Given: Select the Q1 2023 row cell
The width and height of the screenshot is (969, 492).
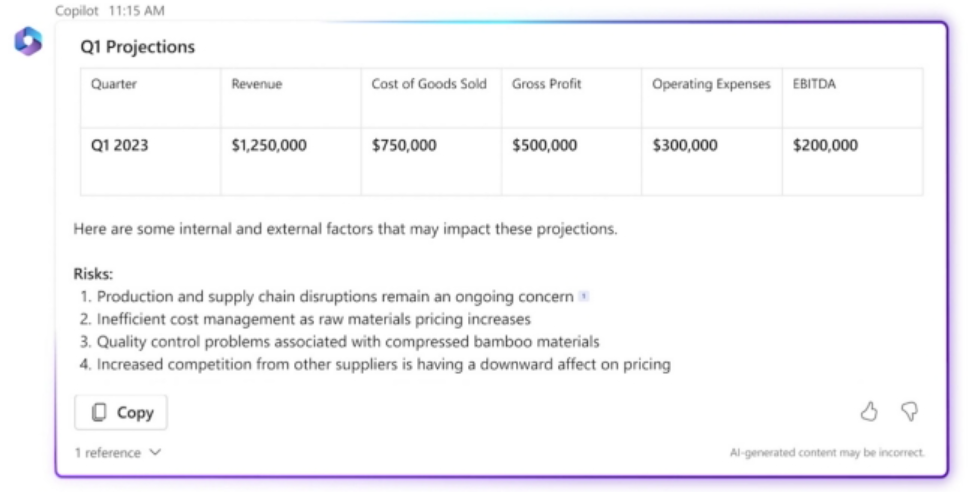Looking at the screenshot, I should point(119,146).
